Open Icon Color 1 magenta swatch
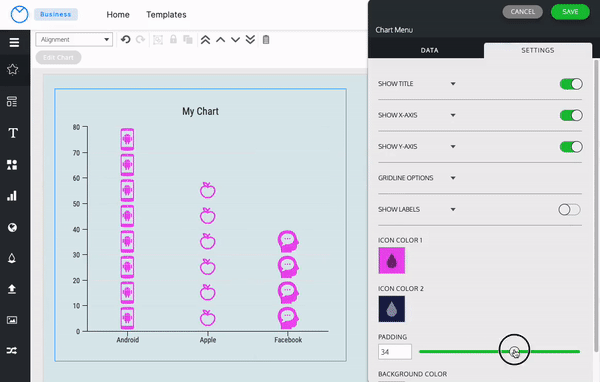 391,261
